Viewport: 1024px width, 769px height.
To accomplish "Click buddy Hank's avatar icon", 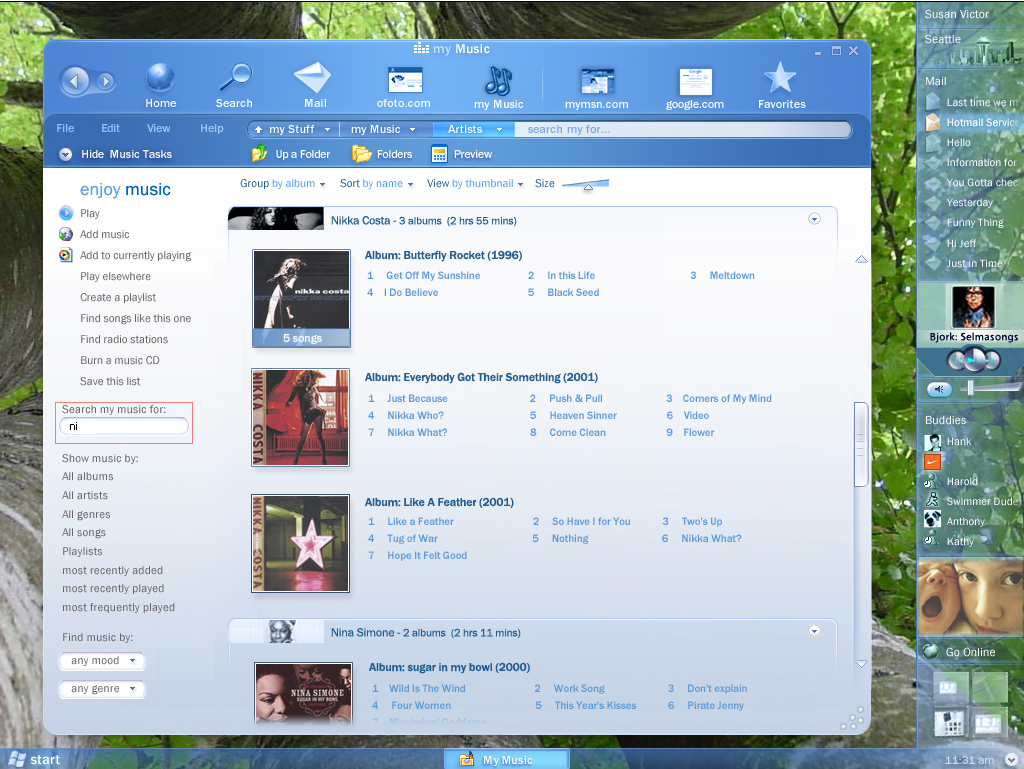I will tap(933, 442).
